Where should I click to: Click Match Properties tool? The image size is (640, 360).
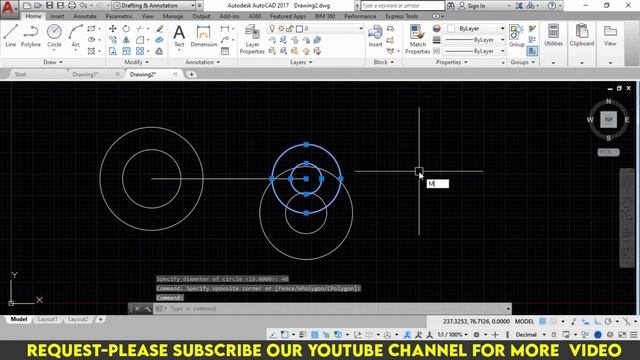tap(417, 39)
